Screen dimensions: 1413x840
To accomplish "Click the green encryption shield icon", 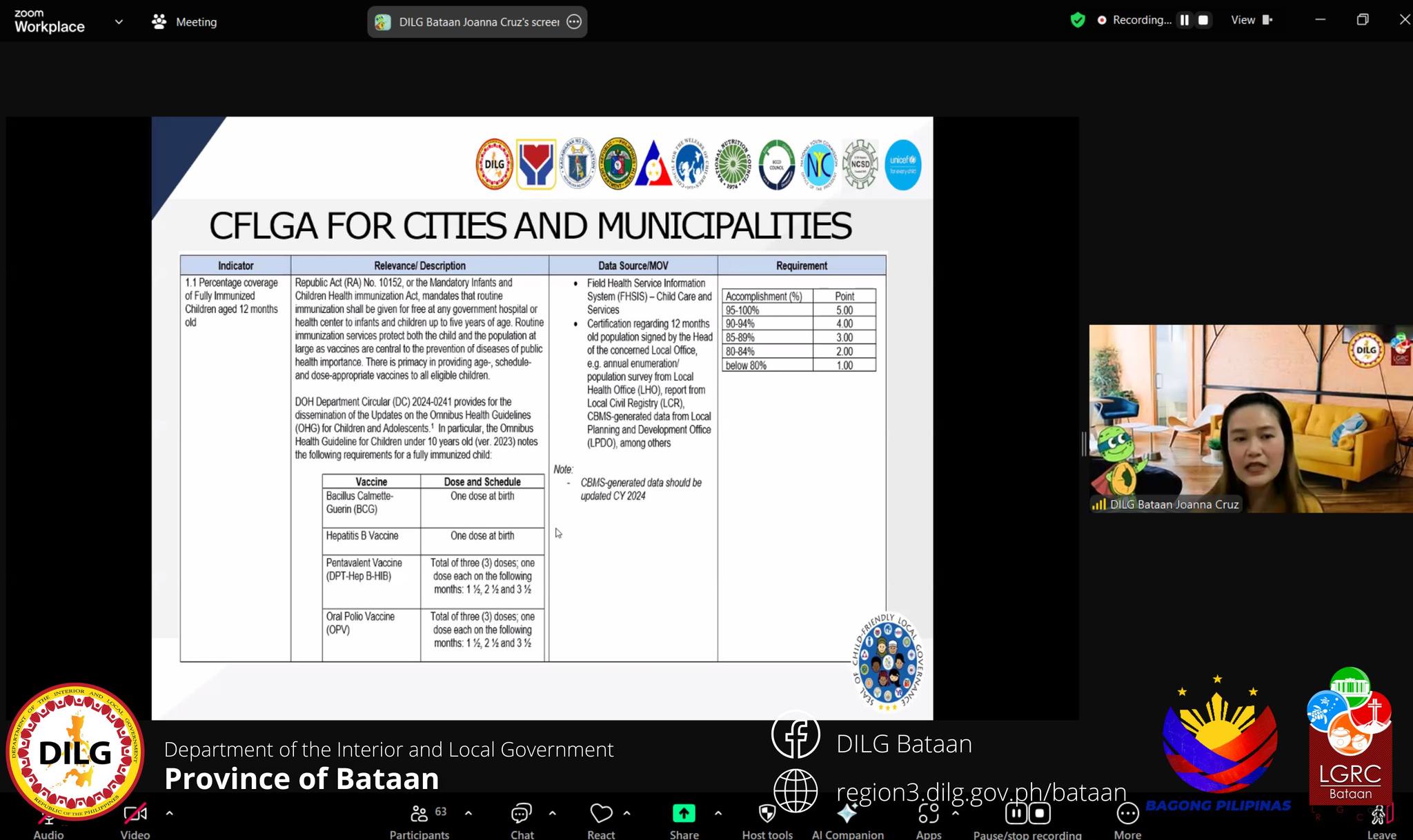I will pos(1078,20).
